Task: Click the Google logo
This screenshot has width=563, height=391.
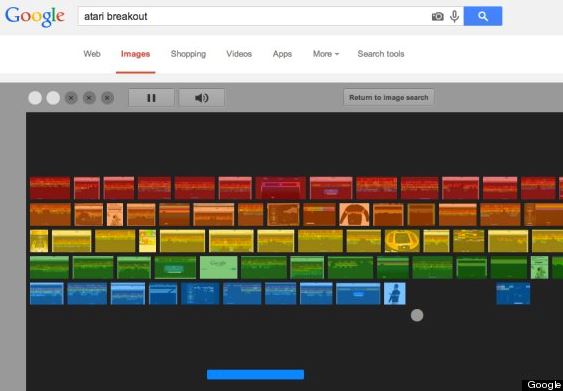Action: pyautogui.click(x=35, y=17)
